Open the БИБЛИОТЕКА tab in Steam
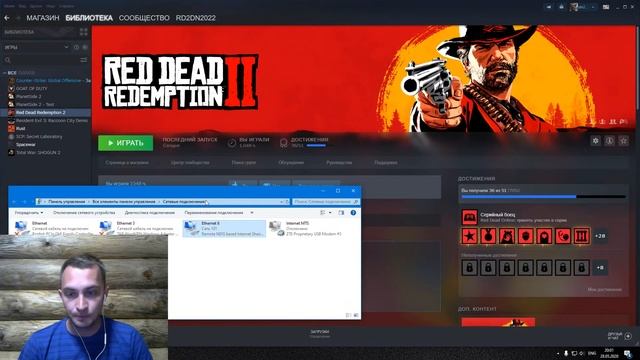Screen dimensions: 640x360 89,18
